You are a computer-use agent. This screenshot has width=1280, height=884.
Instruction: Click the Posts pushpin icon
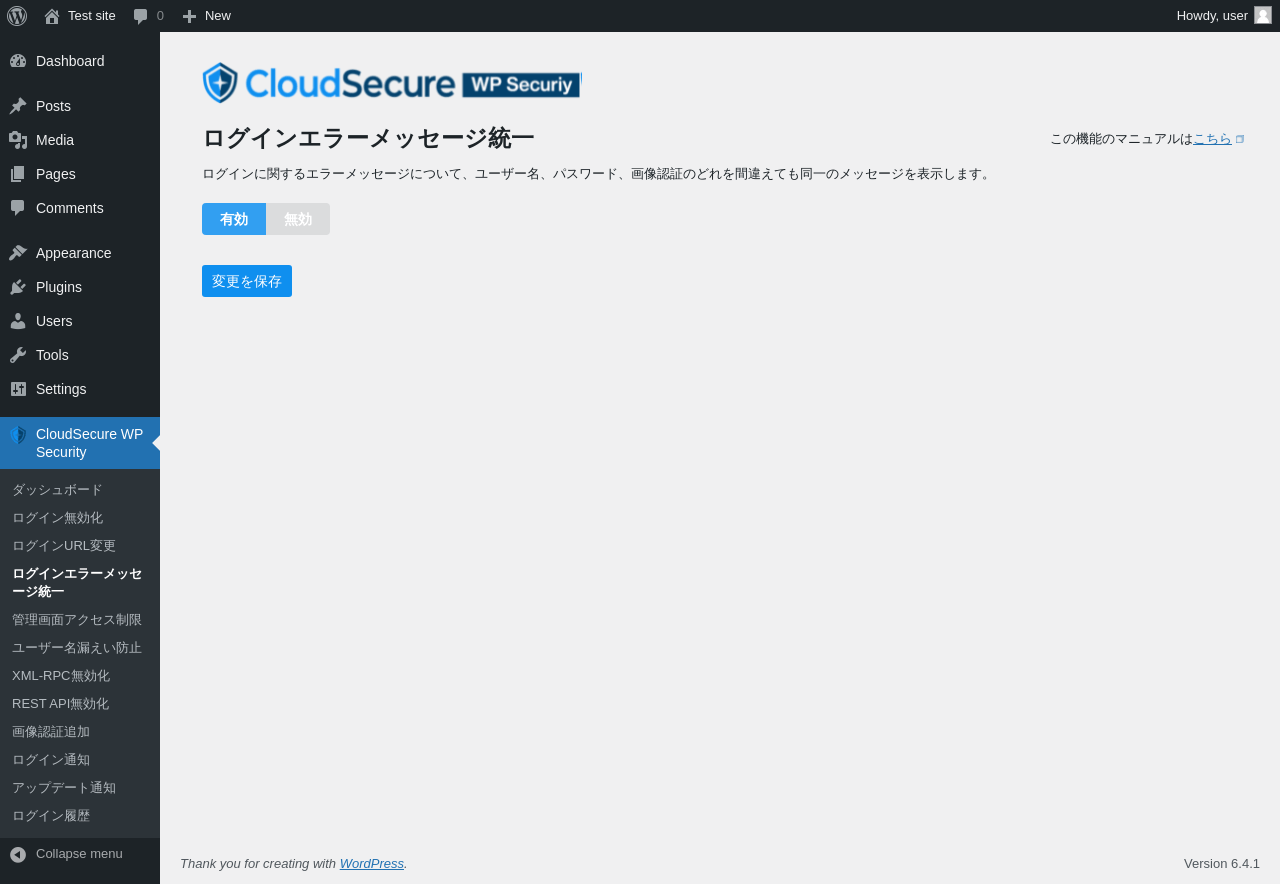pyautogui.click(x=18, y=106)
